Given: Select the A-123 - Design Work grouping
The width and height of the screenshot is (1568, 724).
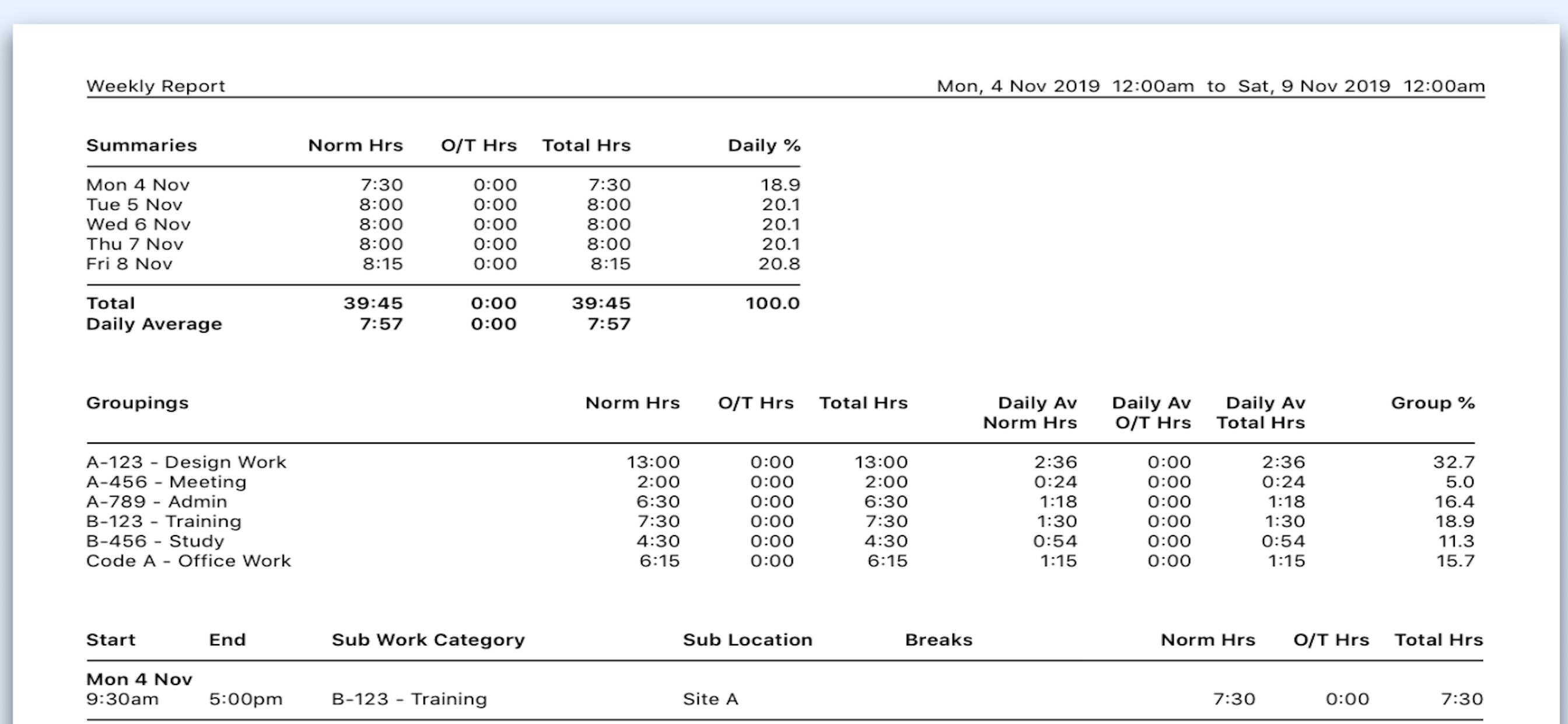Looking at the screenshot, I should coord(186,462).
